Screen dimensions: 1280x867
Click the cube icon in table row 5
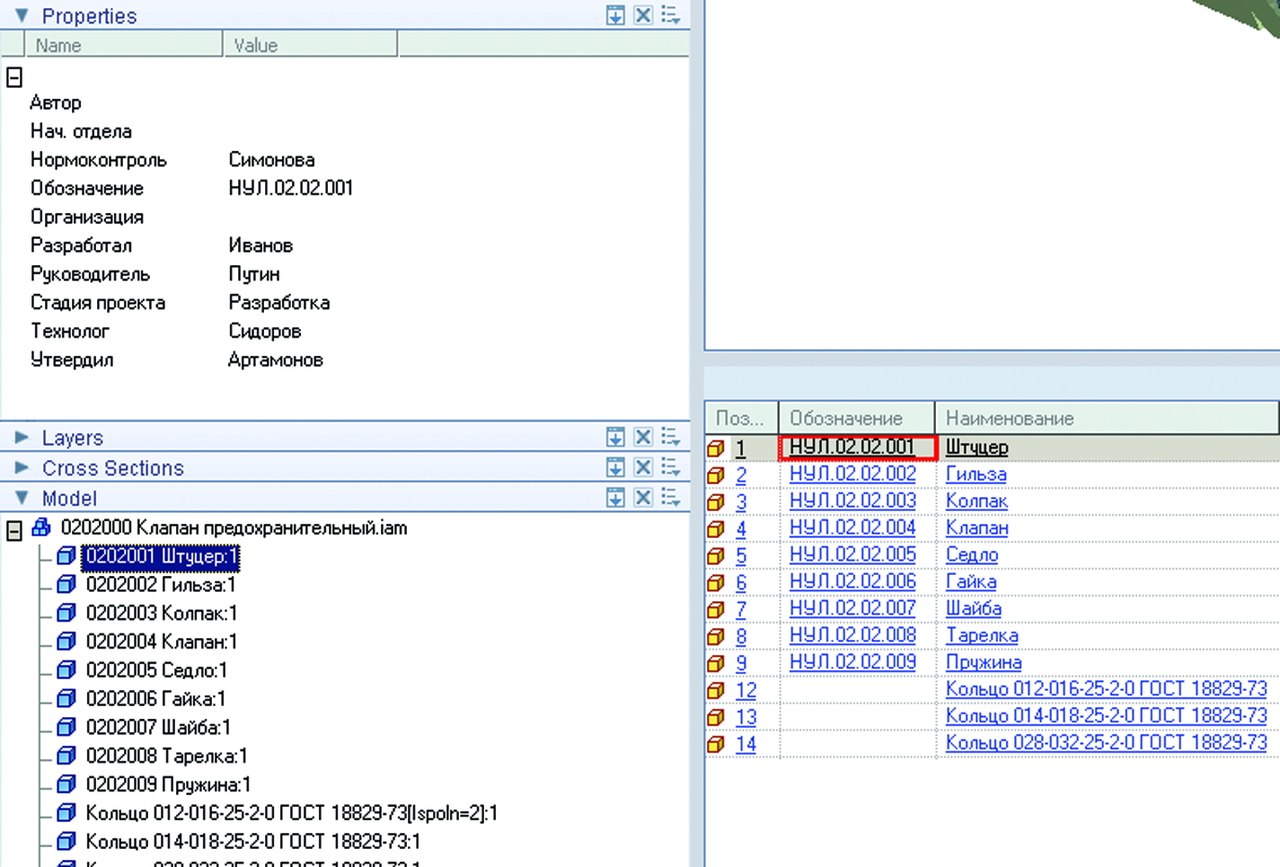[x=717, y=556]
